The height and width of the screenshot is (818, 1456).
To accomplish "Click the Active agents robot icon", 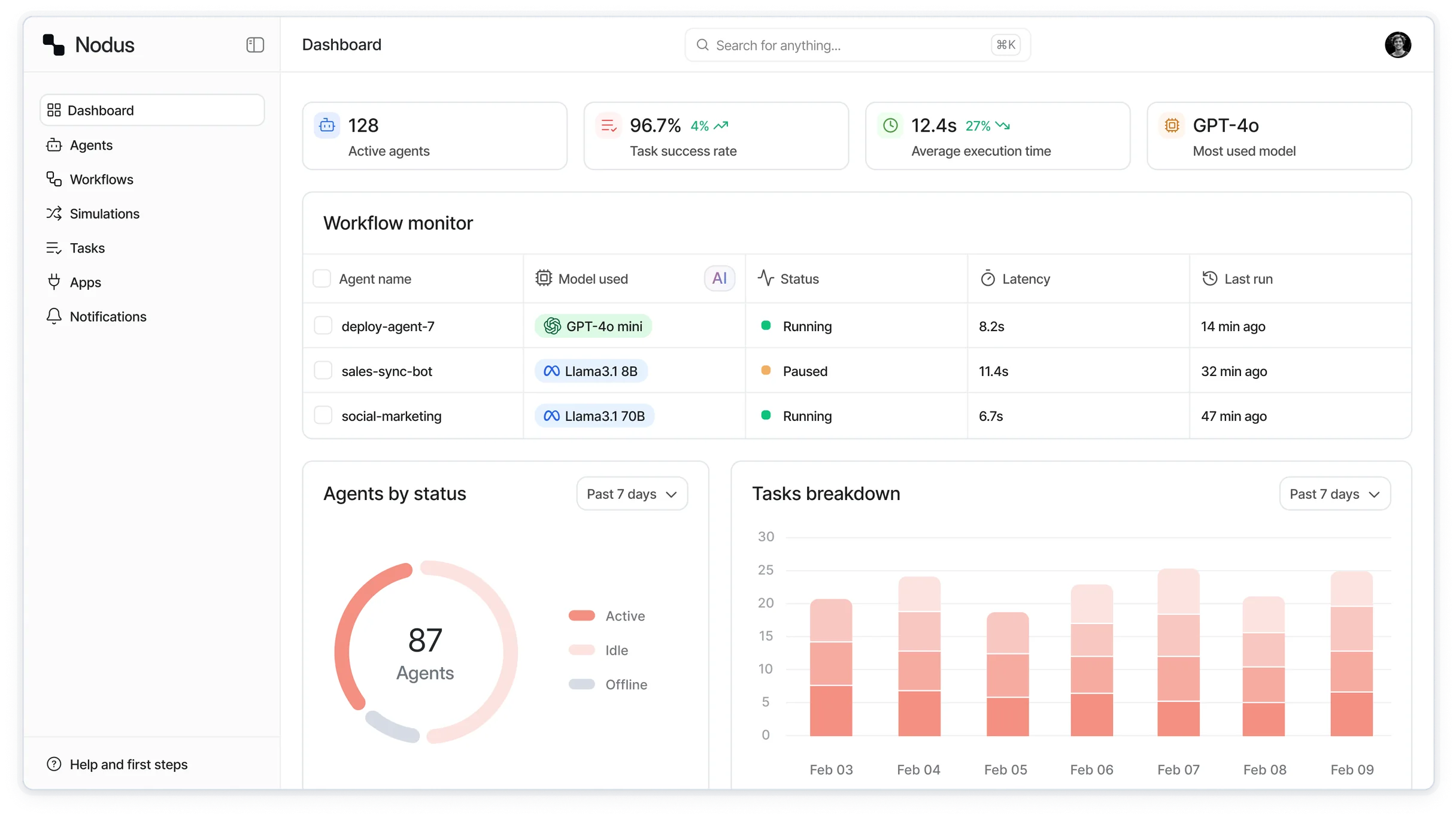I will (327, 126).
